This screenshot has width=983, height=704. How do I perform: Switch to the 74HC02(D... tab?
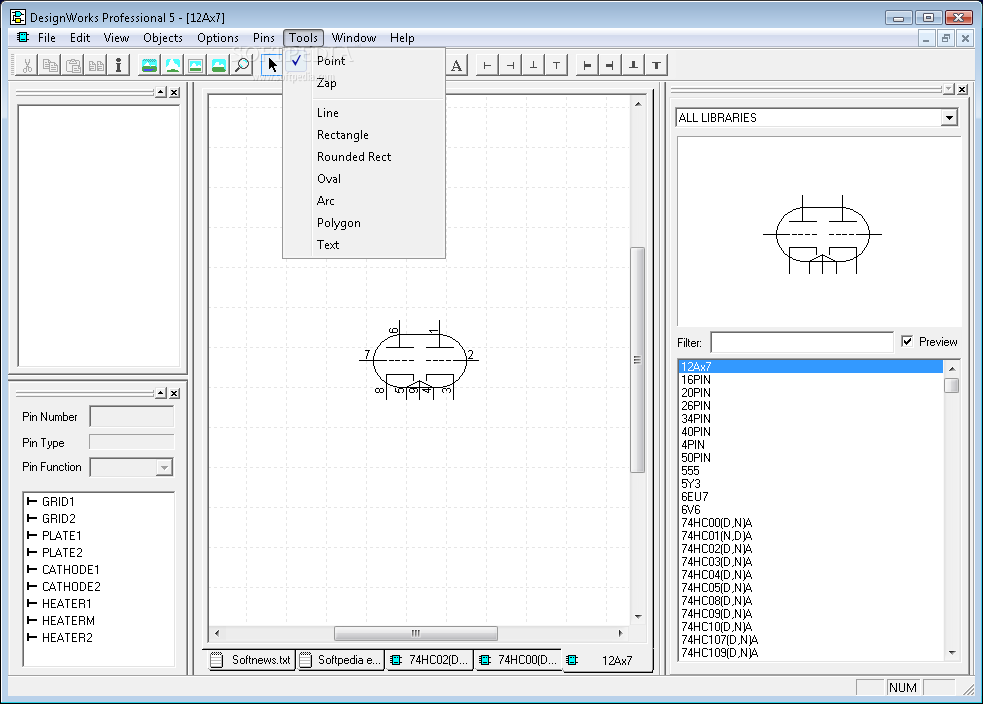(x=429, y=659)
